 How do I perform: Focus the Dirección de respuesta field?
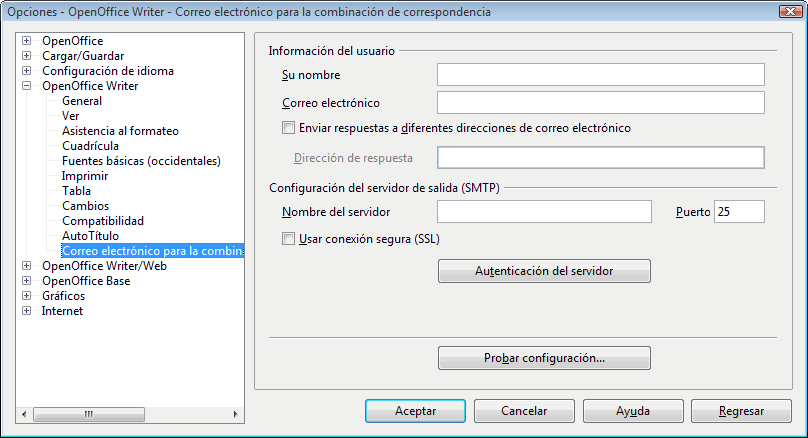[601, 158]
